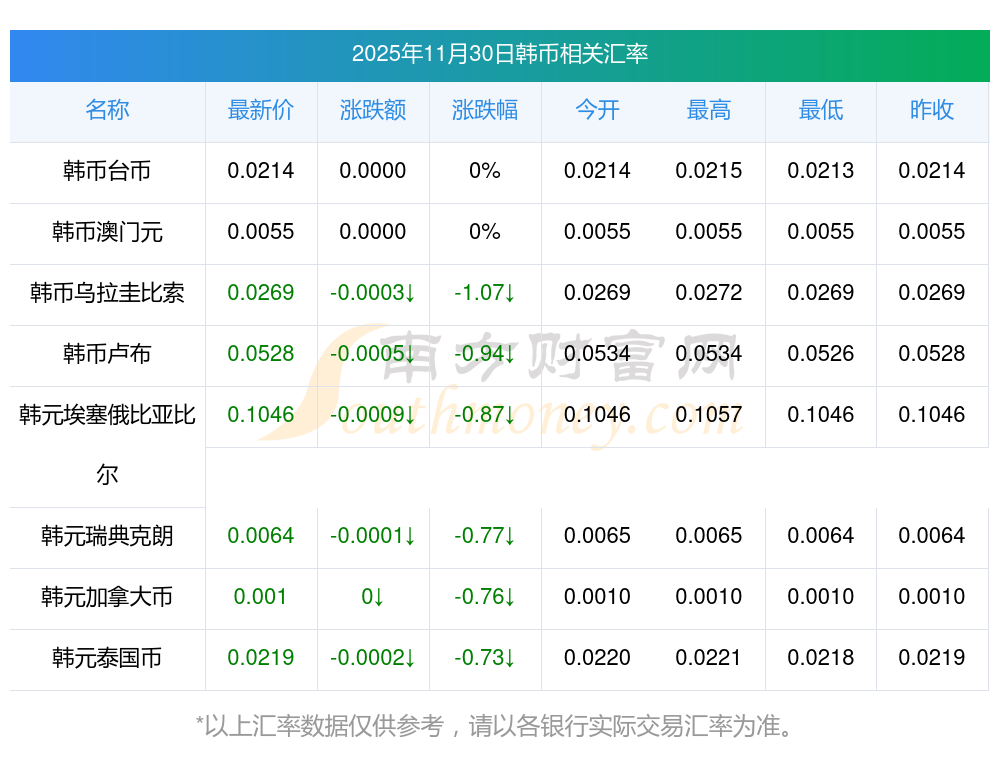This screenshot has height=757, width=1000.
Task: Select the 韩币乌拉圭比索 currency pair
Action: (107, 293)
